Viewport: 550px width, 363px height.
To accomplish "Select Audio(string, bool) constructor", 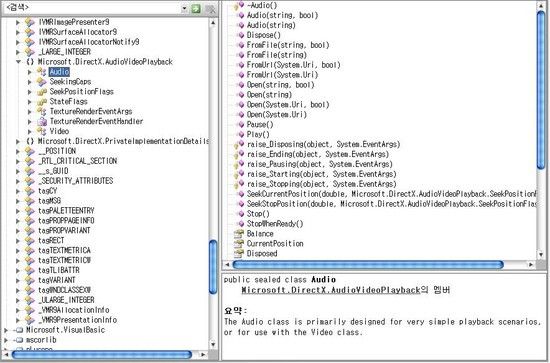I will click(x=282, y=15).
